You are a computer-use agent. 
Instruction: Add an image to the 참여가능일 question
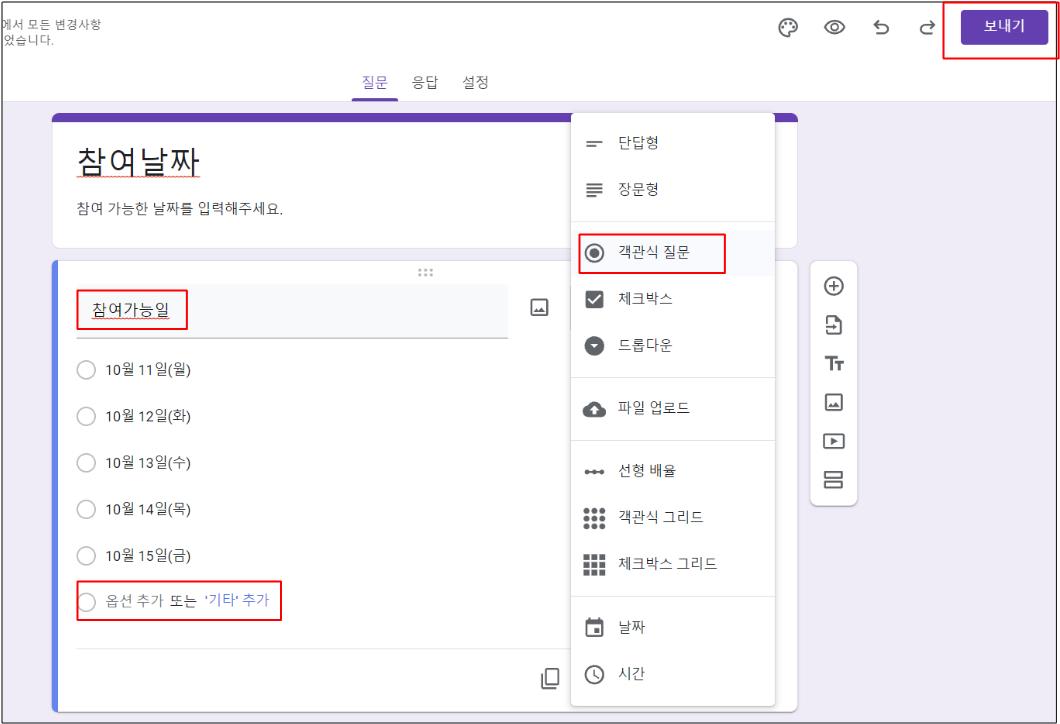(540, 307)
